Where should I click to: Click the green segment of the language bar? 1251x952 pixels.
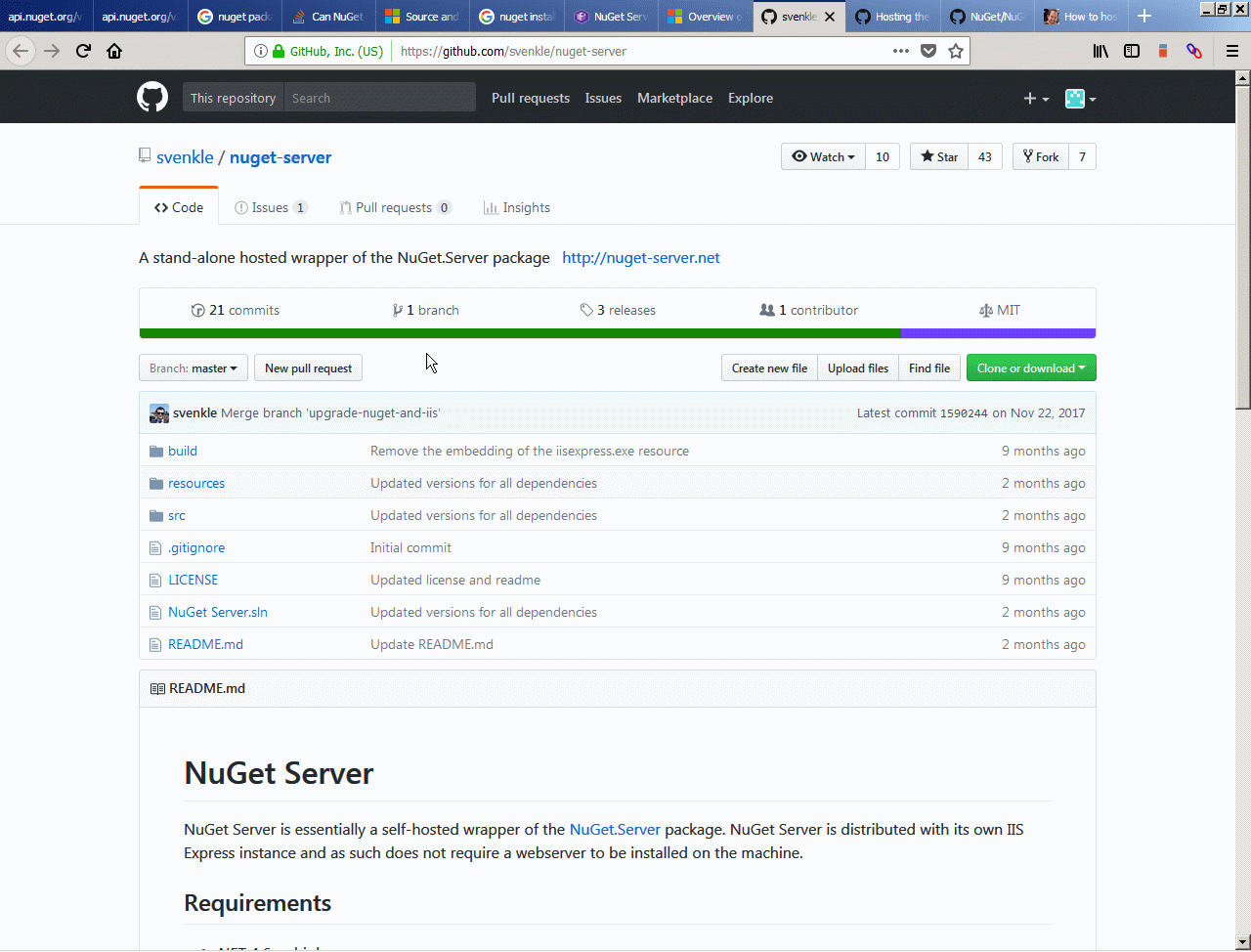(x=520, y=333)
